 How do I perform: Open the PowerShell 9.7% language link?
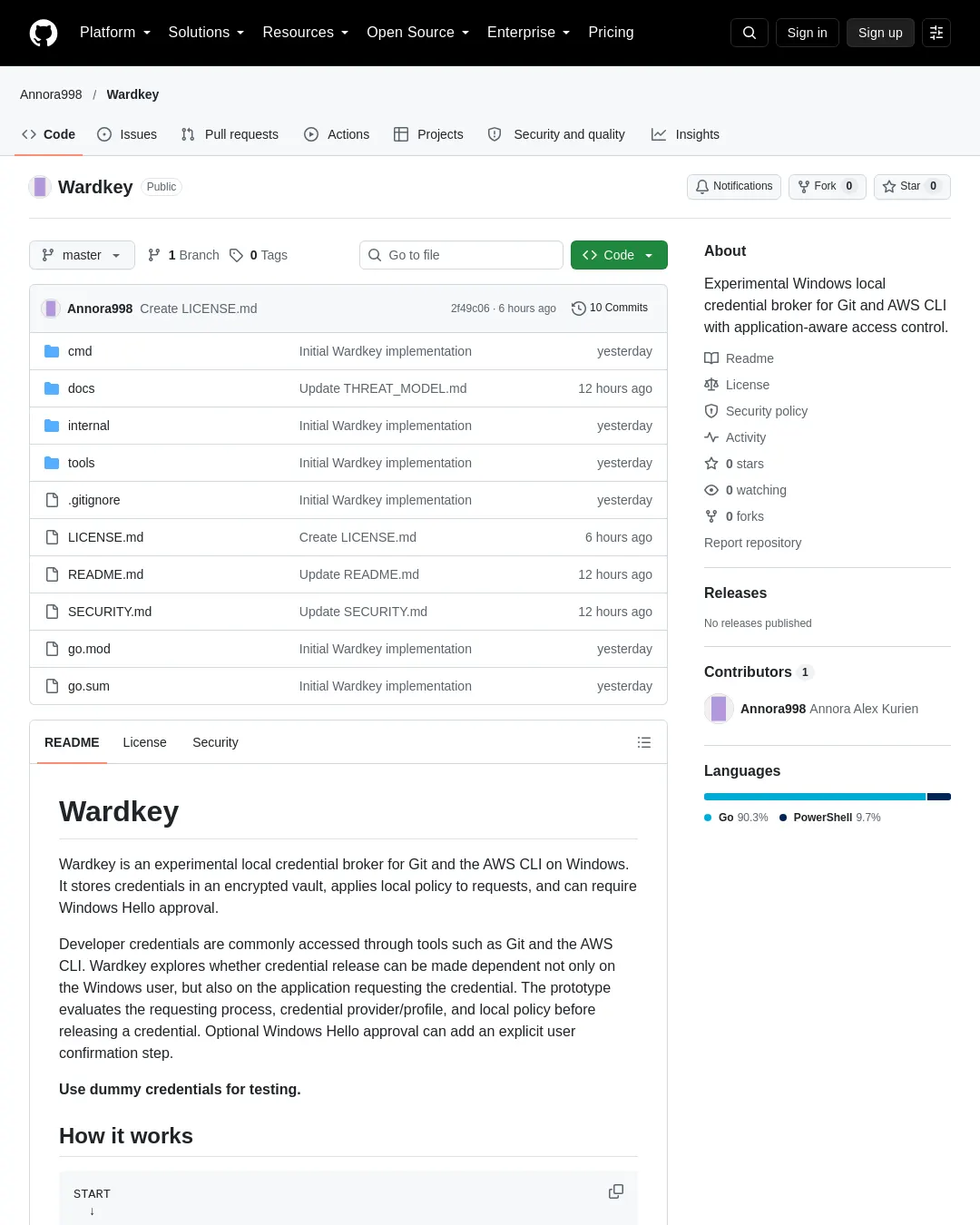point(830,818)
